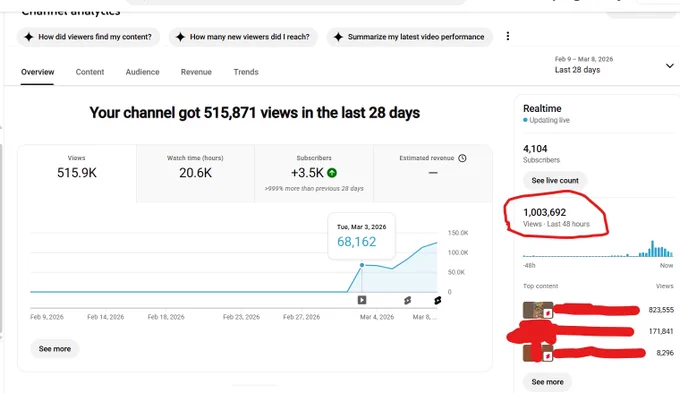This screenshot has height=393, width=680.
Task: Click the sparkle icon in the 'How many new viewers did I reach?' chip
Action: [x=180, y=37]
